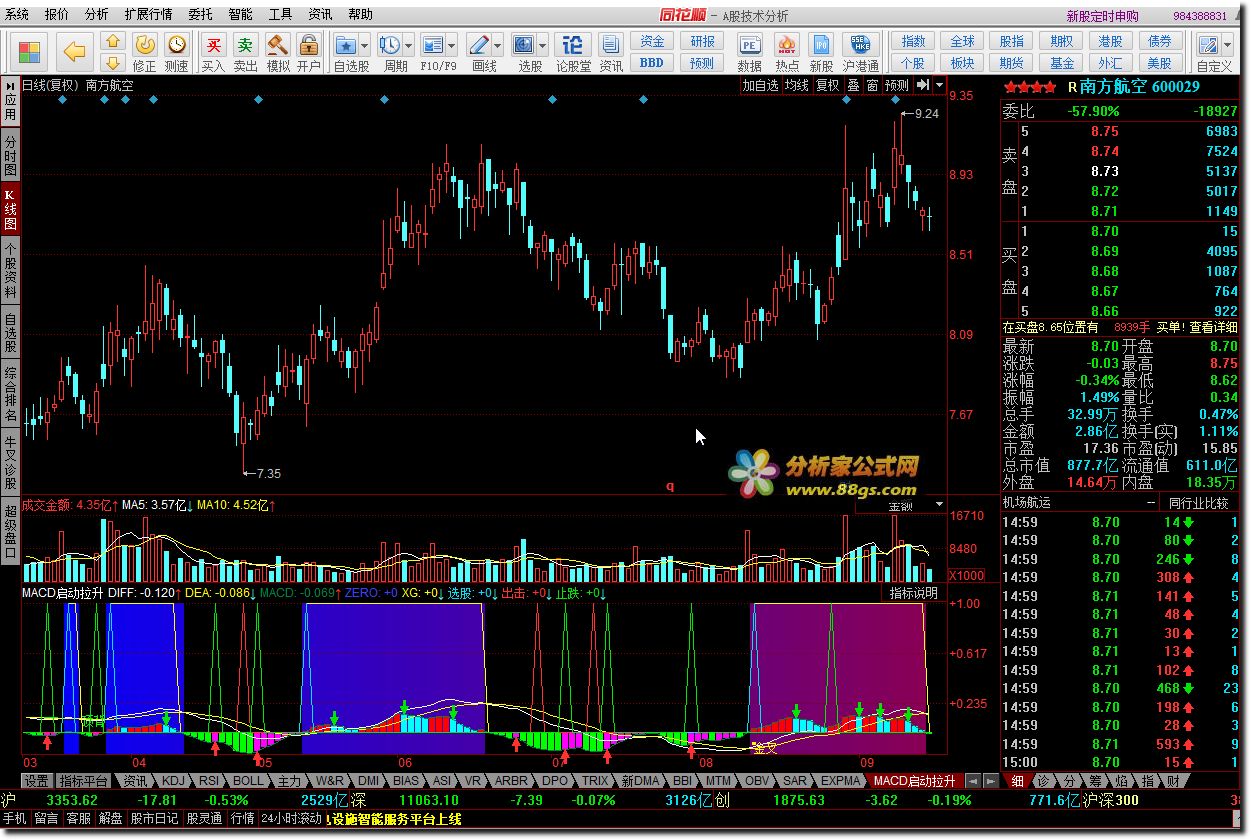Click the 指标说明 indicator description button

tap(914, 593)
